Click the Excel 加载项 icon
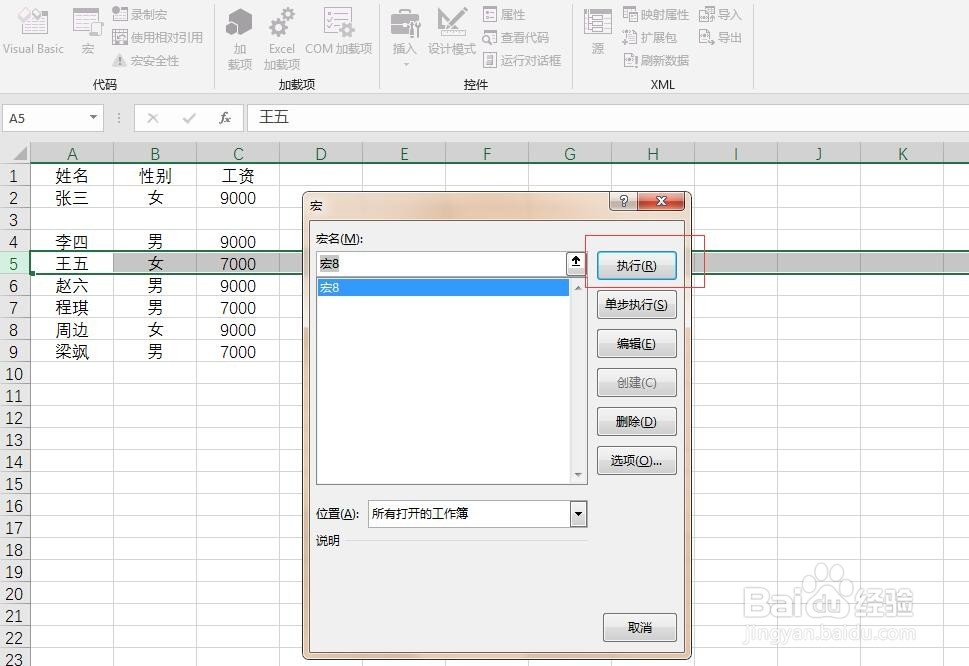Viewport: 969px width, 666px height. coord(281,35)
